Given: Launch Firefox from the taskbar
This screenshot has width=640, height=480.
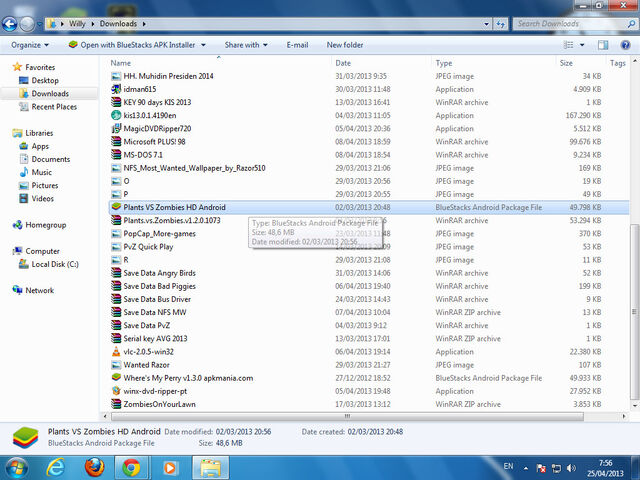Looking at the screenshot, I should (x=94, y=468).
